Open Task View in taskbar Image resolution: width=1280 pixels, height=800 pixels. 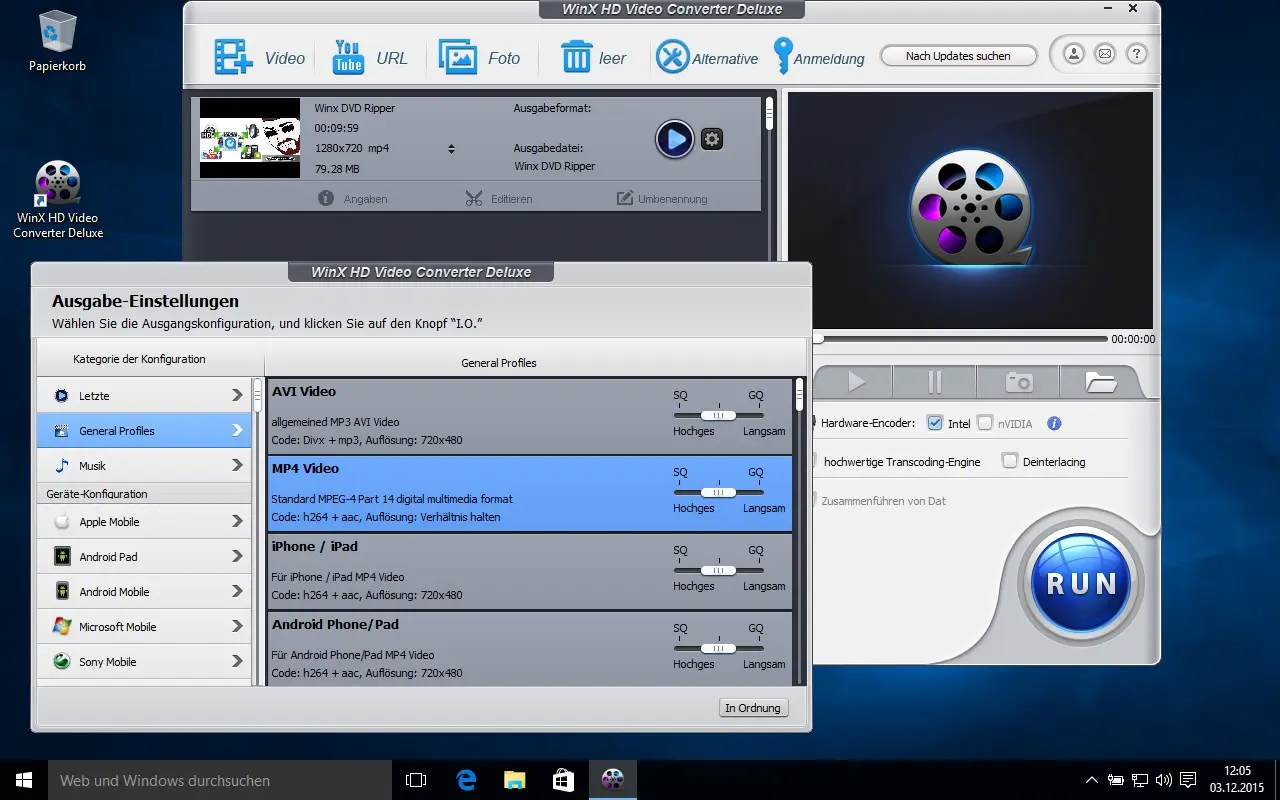point(416,779)
